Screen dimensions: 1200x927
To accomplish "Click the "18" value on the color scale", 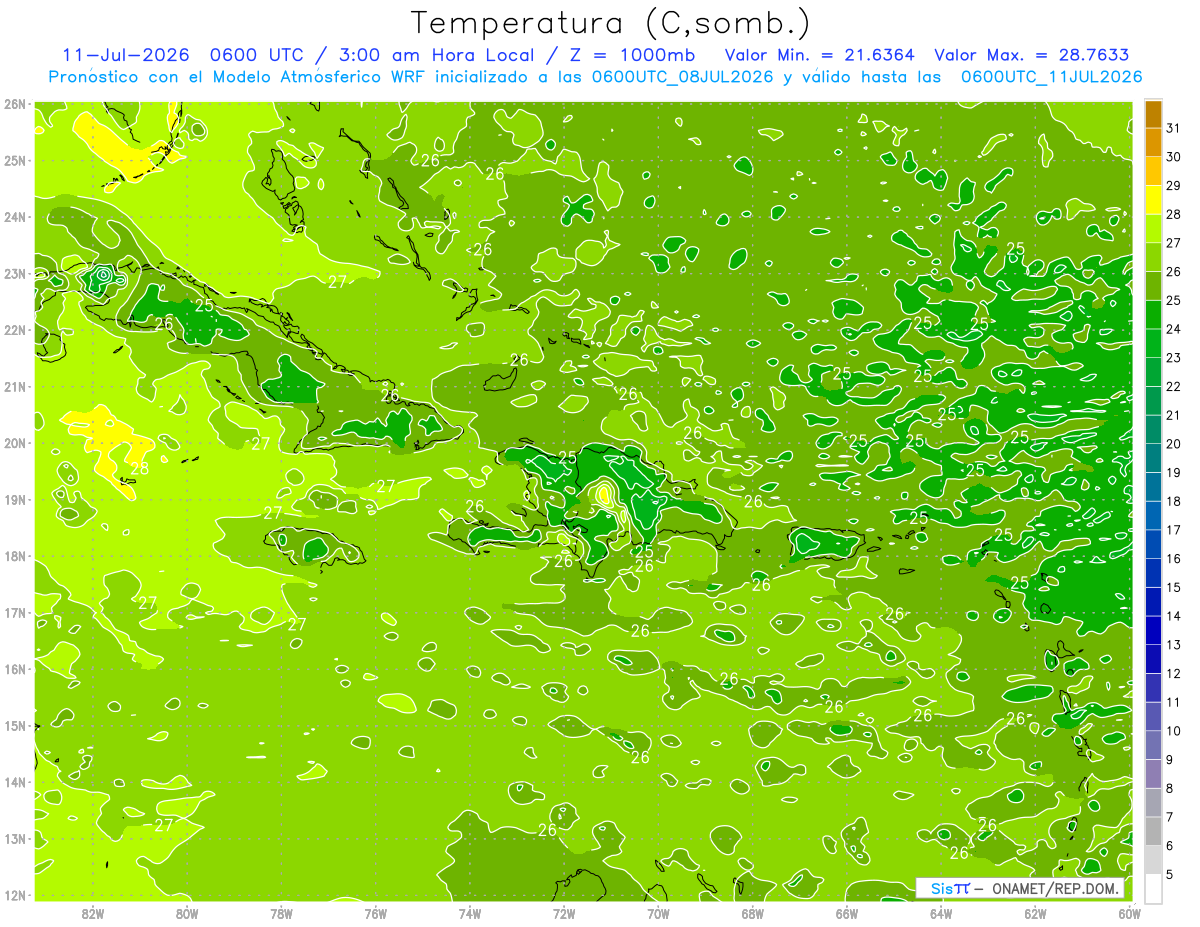I will tap(1173, 501).
